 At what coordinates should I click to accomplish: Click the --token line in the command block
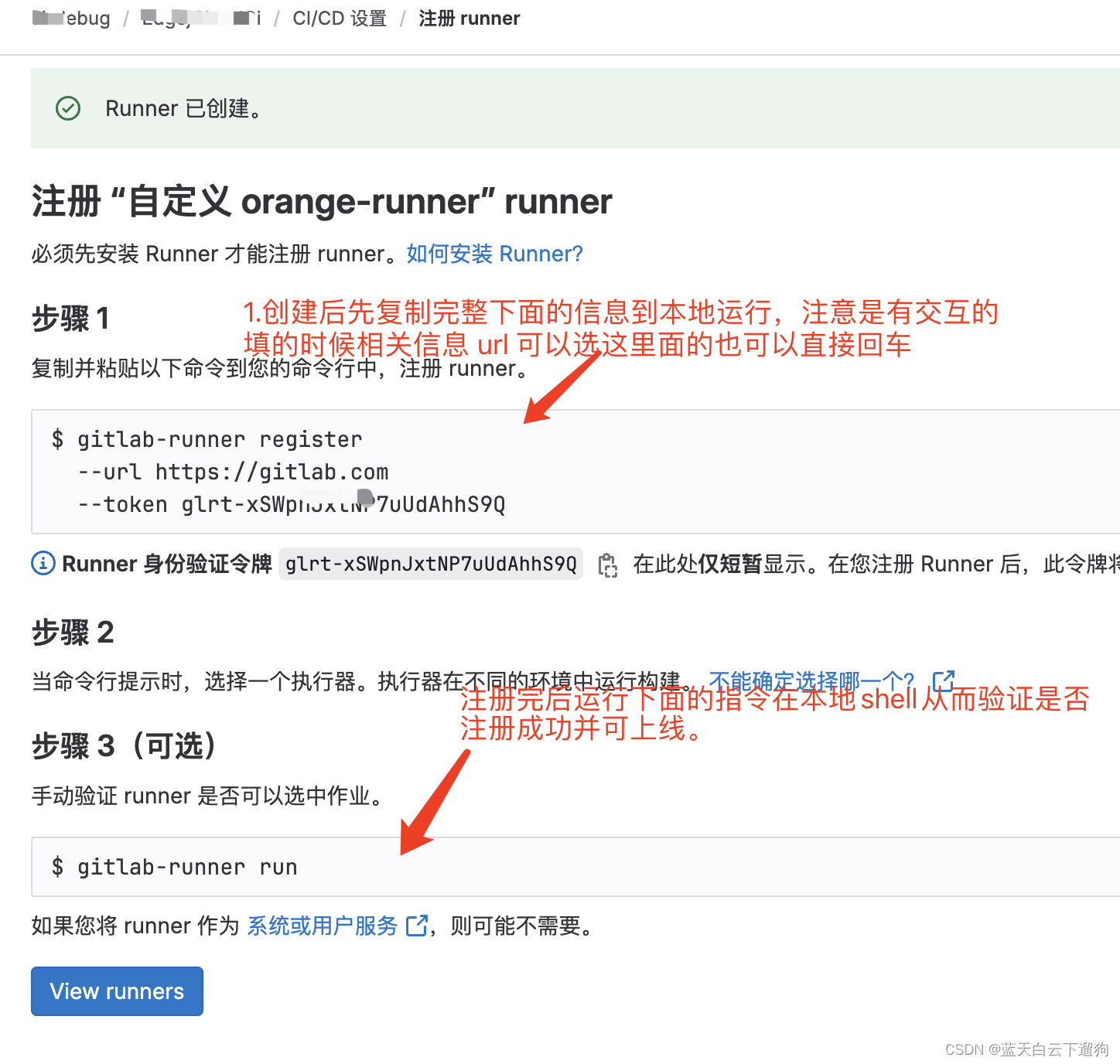(292, 504)
